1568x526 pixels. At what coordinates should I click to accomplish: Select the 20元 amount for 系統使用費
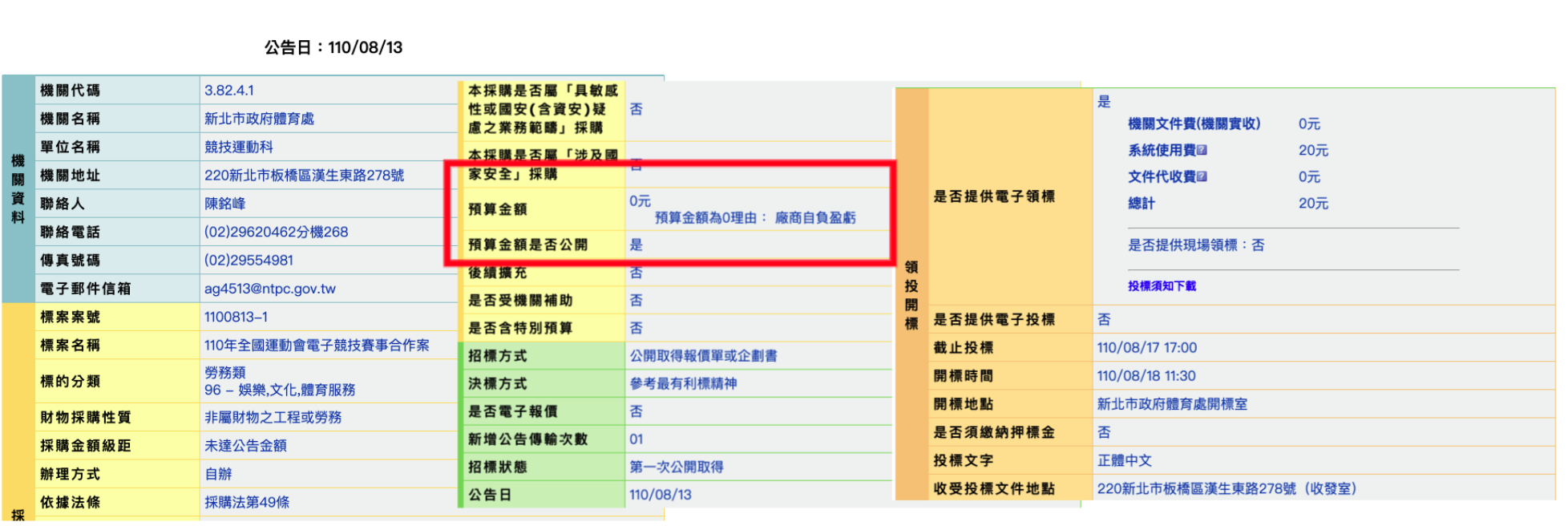(x=1313, y=150)
